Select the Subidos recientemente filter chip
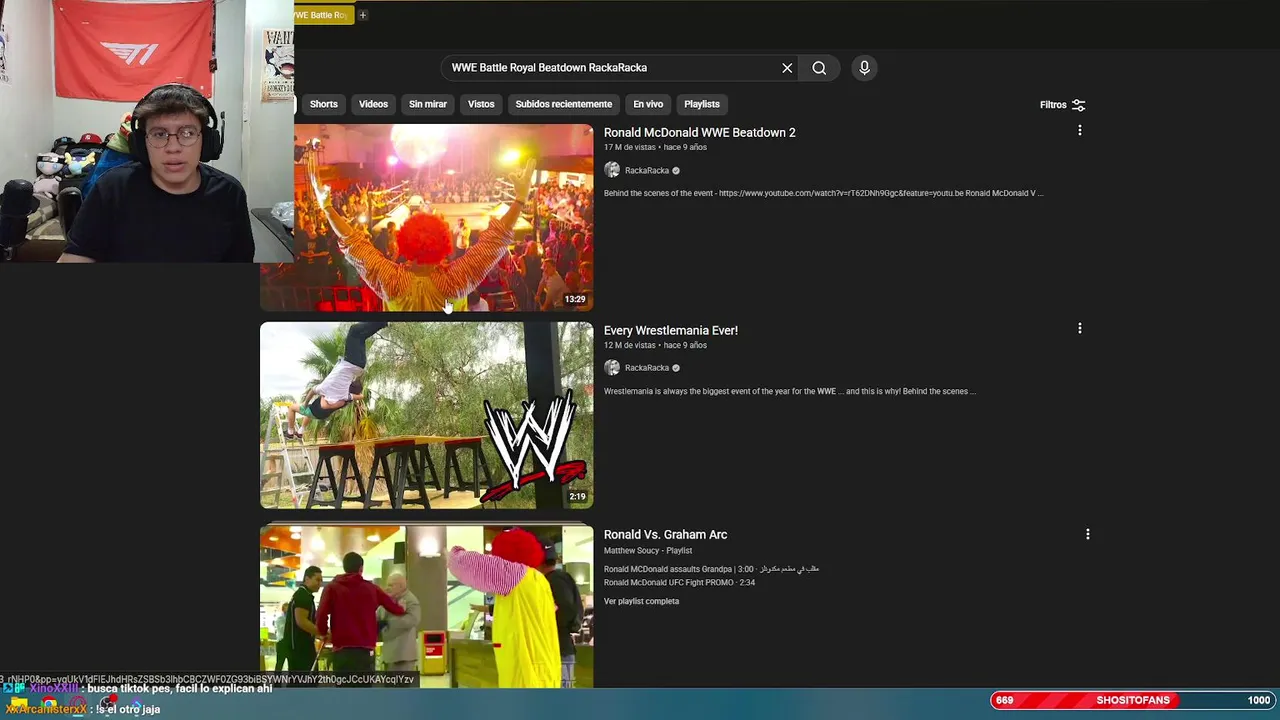The height and width of the screenshot is (720, 1280). (564, 104)
